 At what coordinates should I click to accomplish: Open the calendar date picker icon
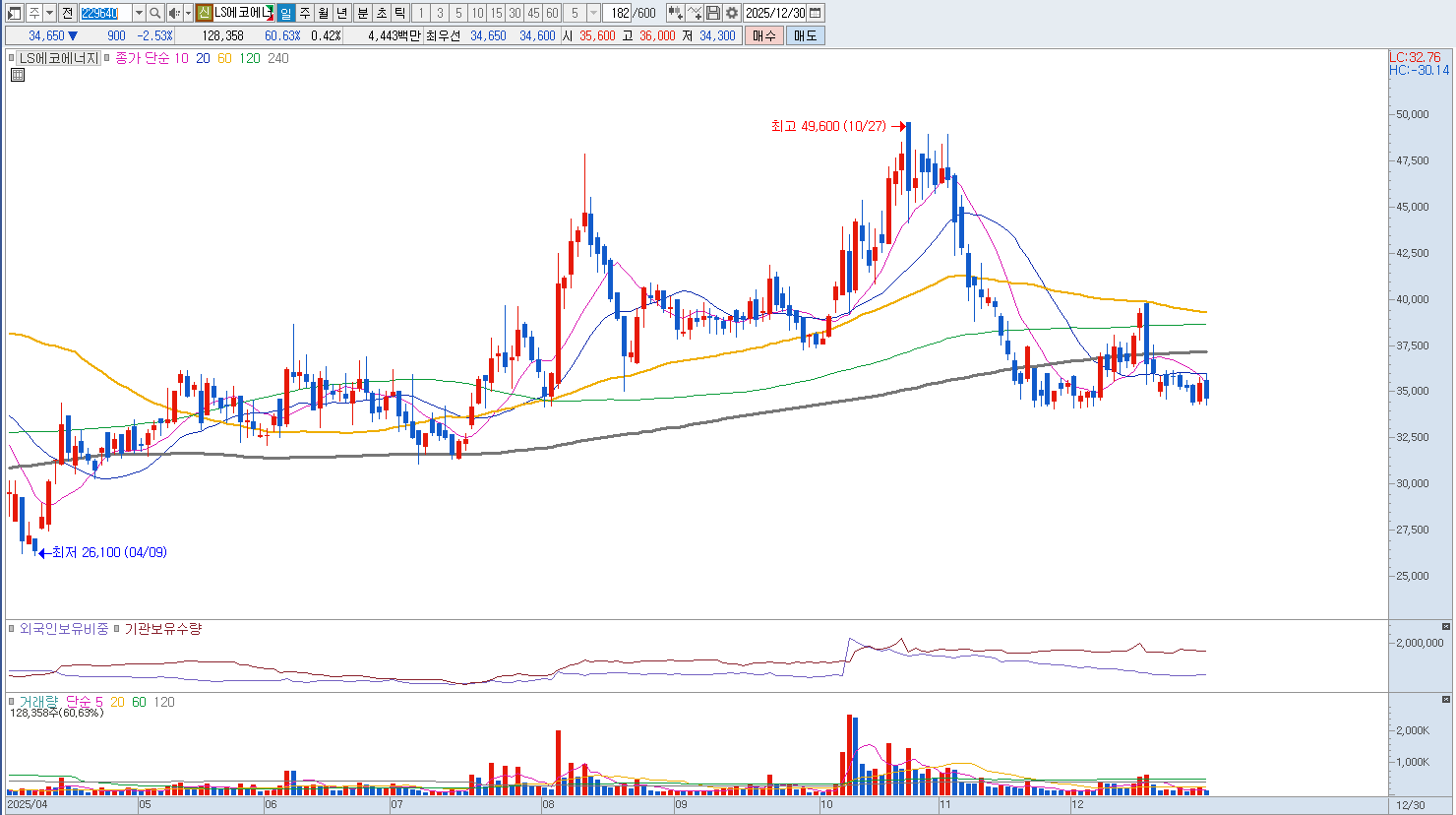(x=816, y=13)
